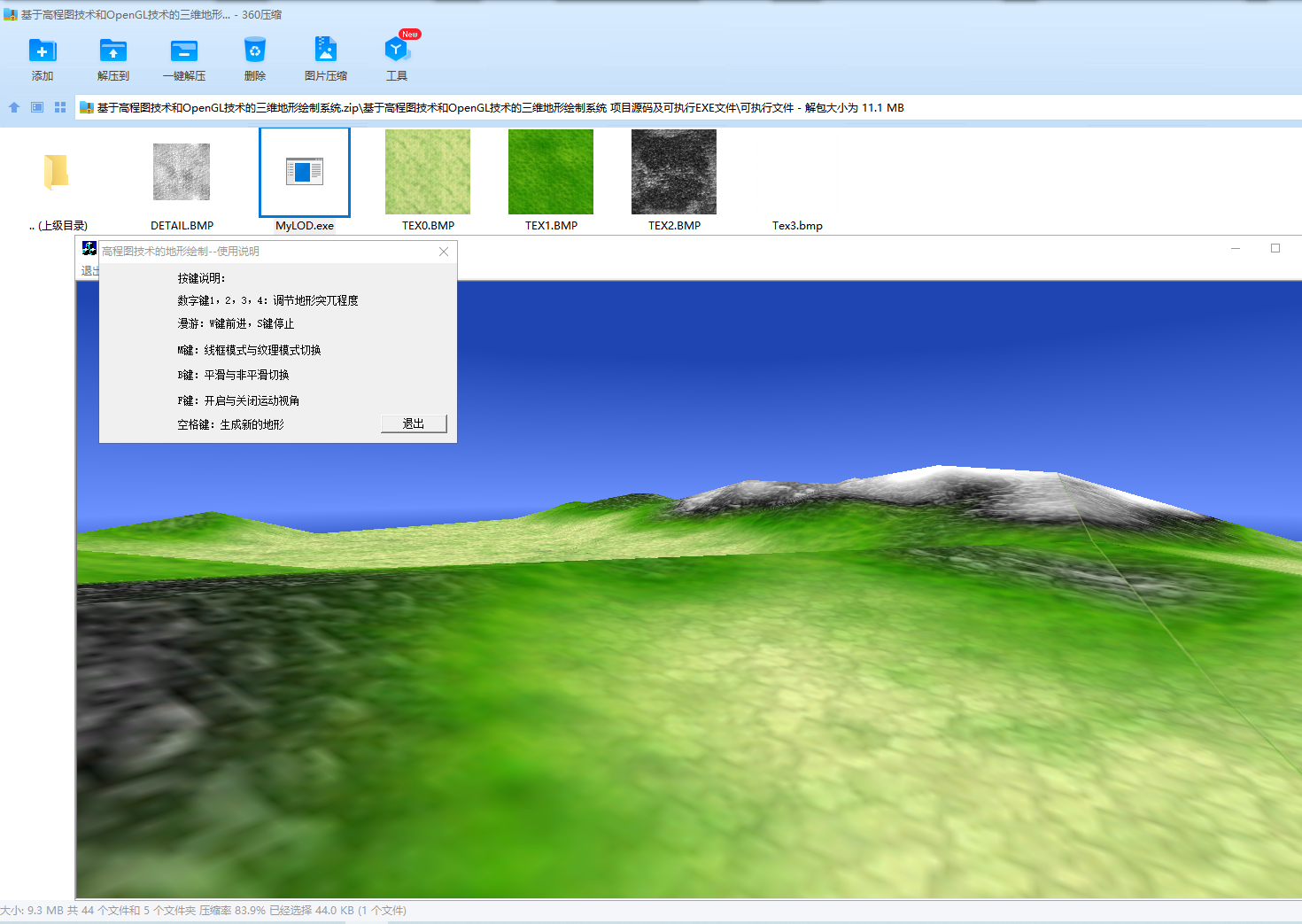Switch to the grid thumbnail view icon

60,107
